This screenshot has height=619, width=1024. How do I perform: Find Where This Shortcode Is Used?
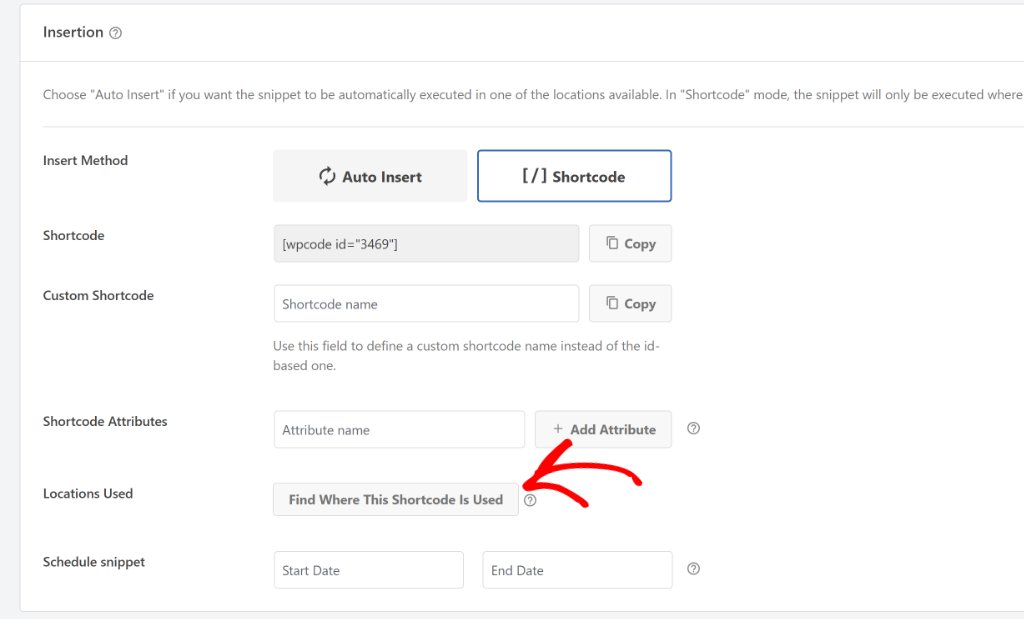(396, 500)
